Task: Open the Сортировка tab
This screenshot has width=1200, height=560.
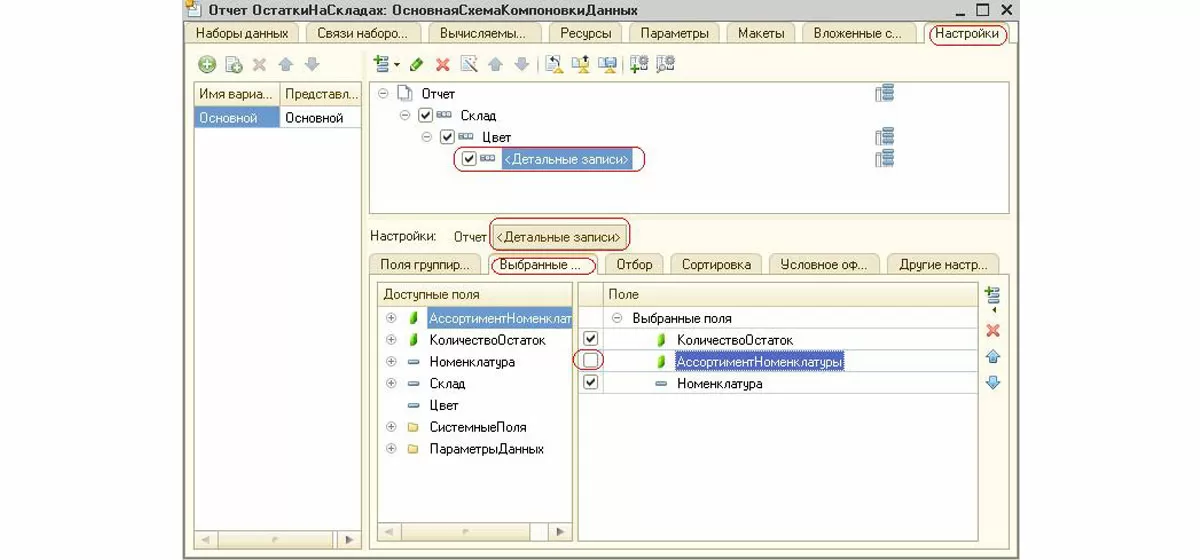Action: [x=715, y=265]
